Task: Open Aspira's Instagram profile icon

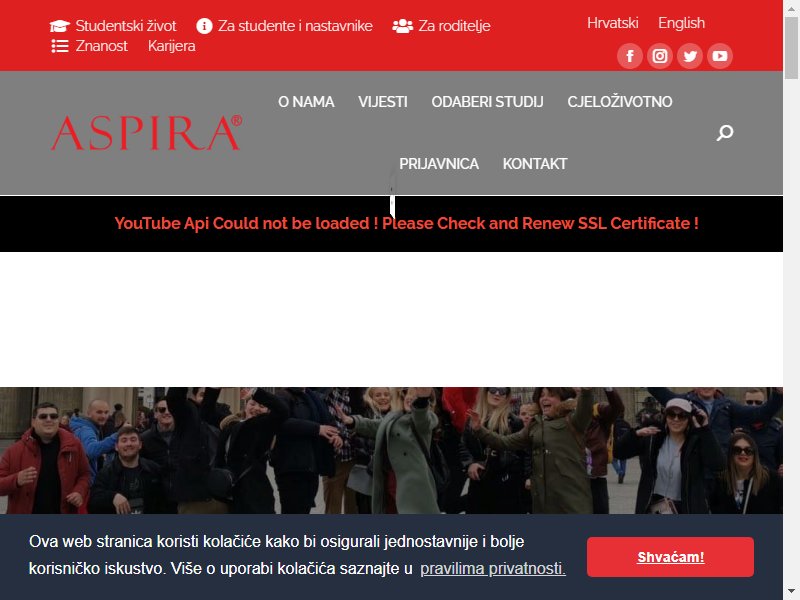Action: (x=660, y=56)
